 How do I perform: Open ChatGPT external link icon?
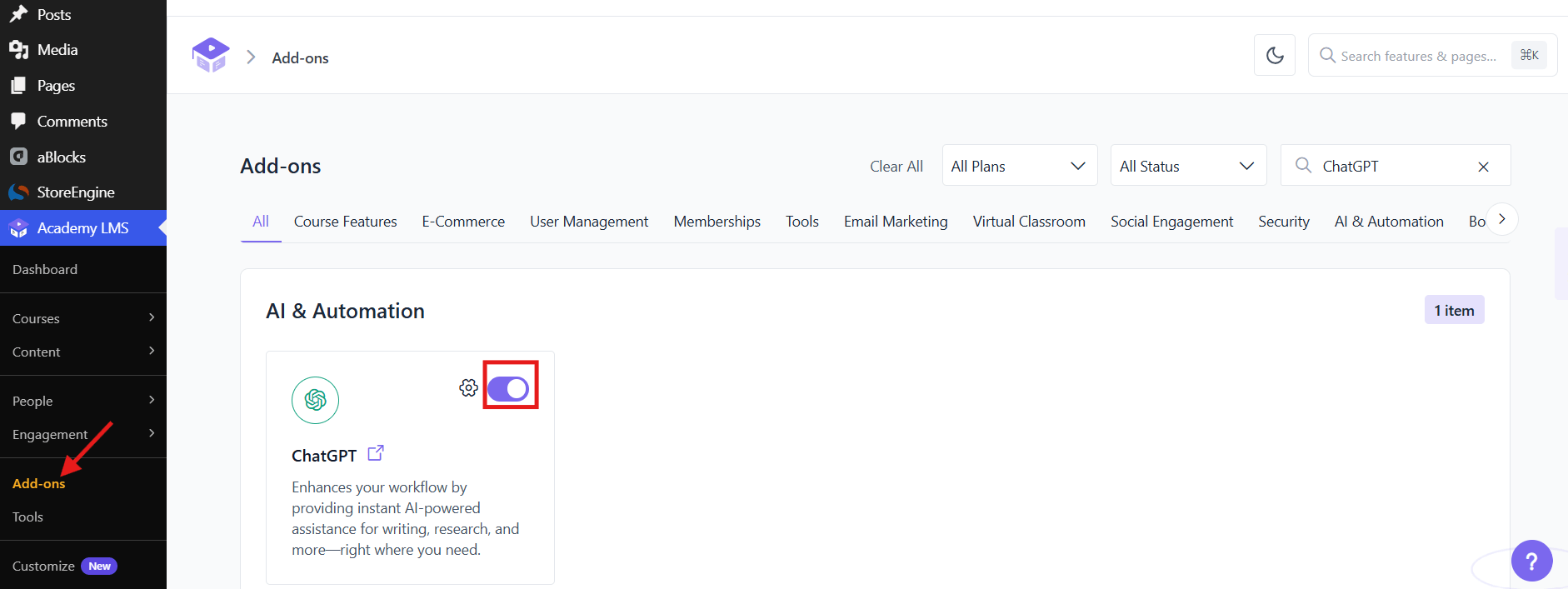(x=376, y=453)
